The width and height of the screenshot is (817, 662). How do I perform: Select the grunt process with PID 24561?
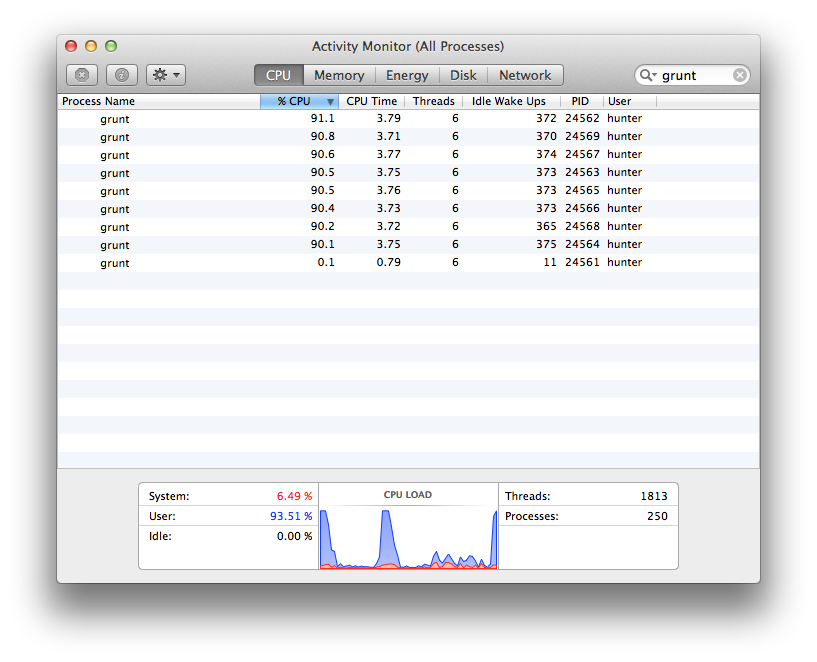pos(408,263)
